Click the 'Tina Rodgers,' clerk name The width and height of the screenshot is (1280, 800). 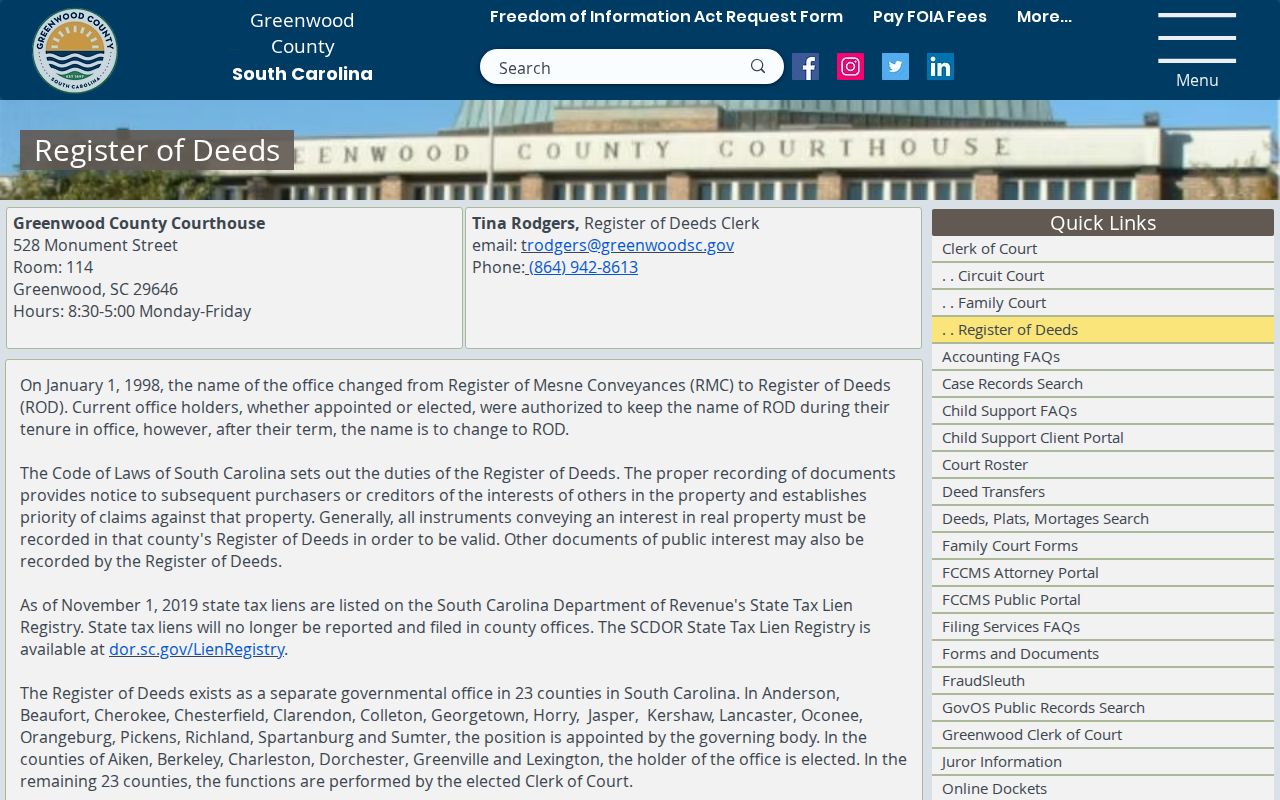point(525,223)
